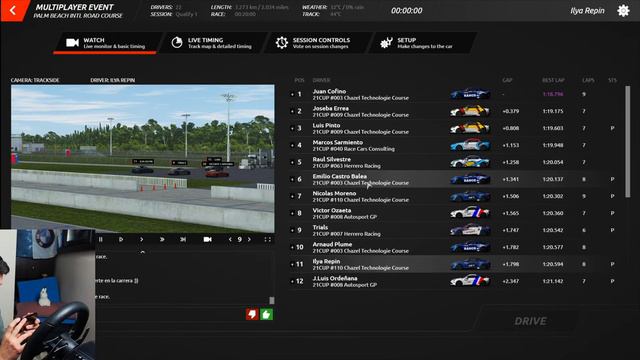Open the Session Controls tab
The height and width of the screenshot is (360, 640).
[318, 42]
